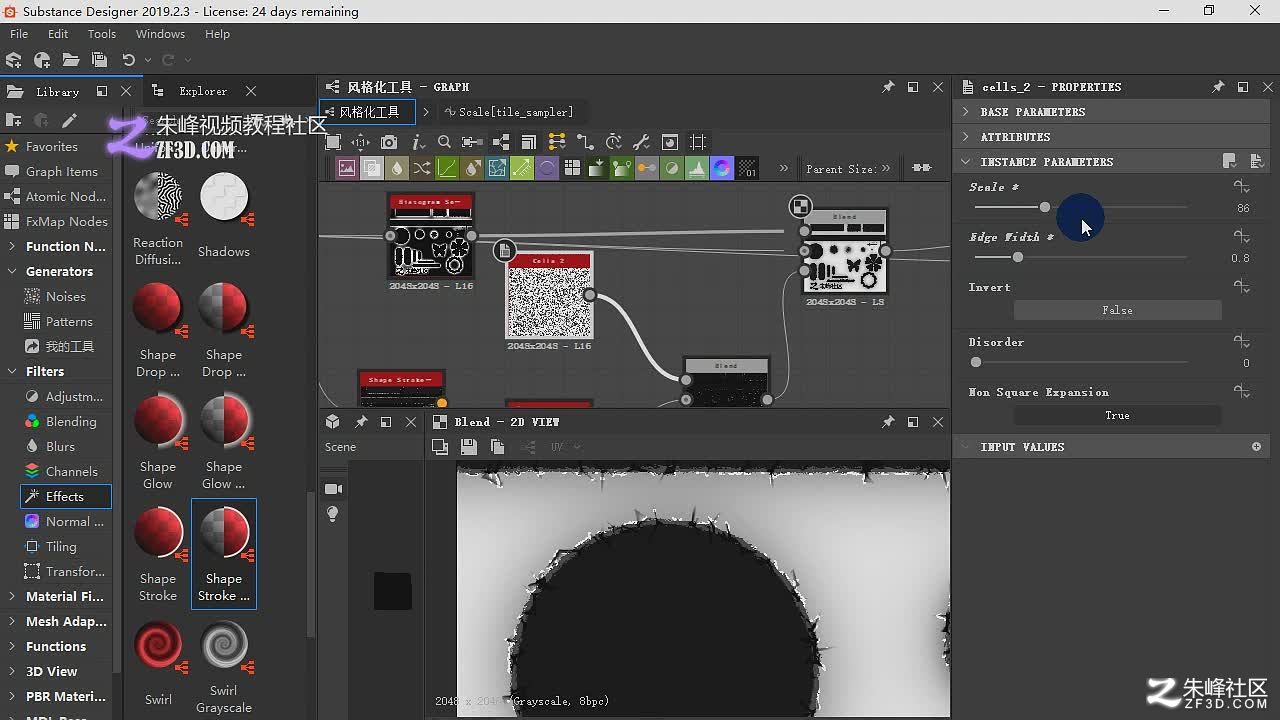Add a Channel Shuffle node

pos(422,169)
